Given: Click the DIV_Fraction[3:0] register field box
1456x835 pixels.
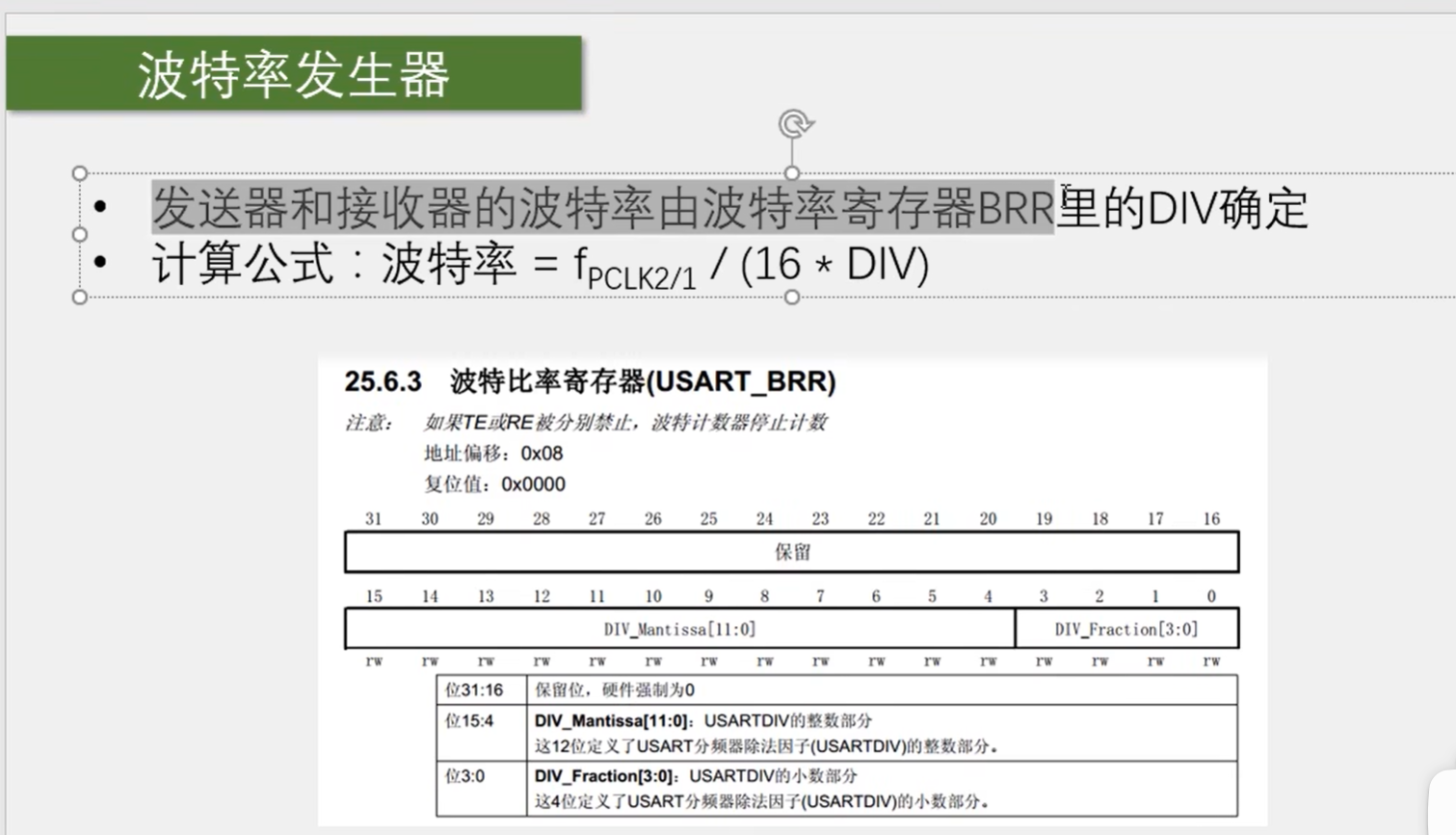Looking at the screenshot, I should click(1126, 629).
